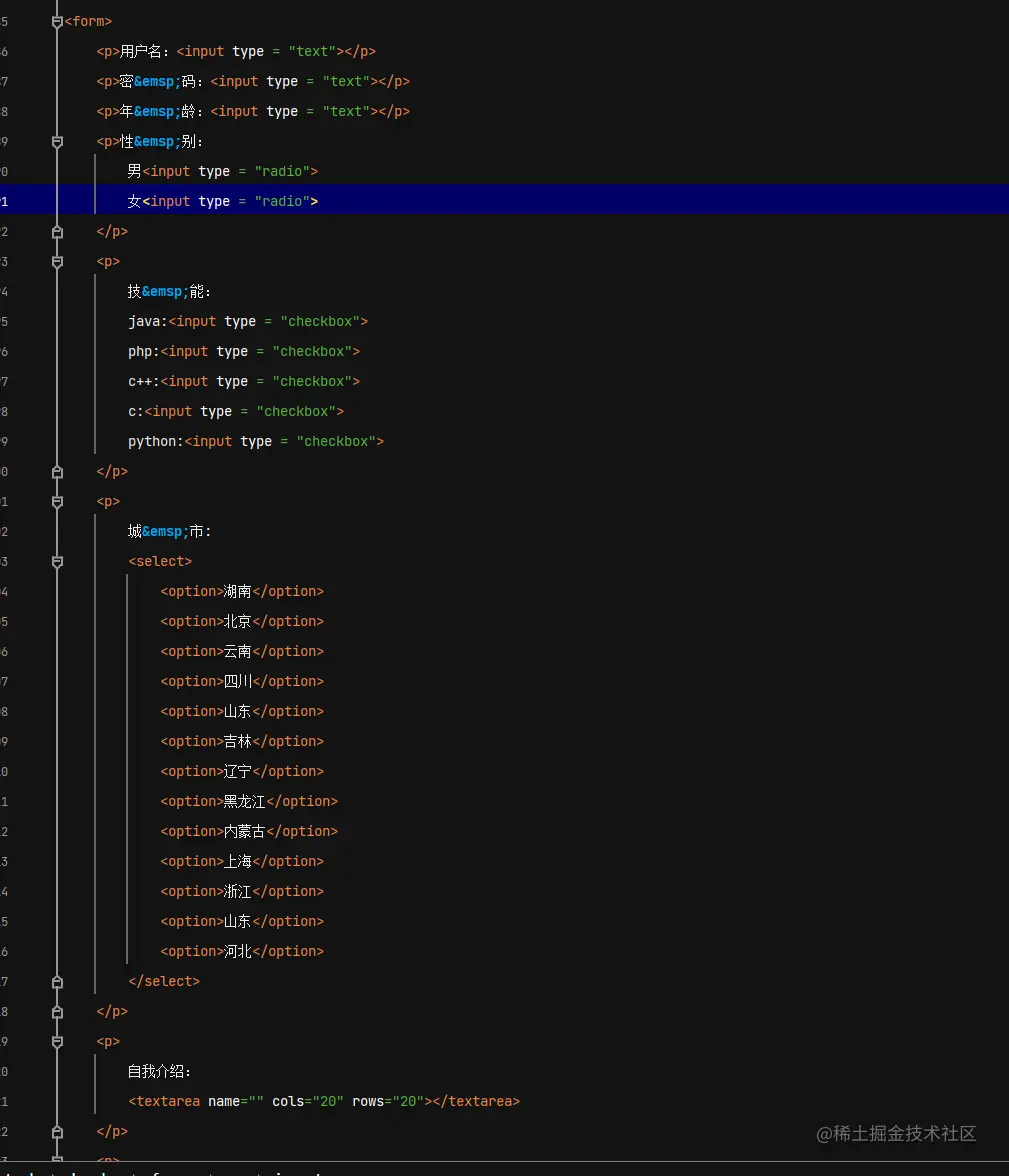This screenshot has width=1009, height=1176.
Task: Click fold-end marker on </p> directly below </select>
Action: pyautogui.click(x=57, y=1012)
